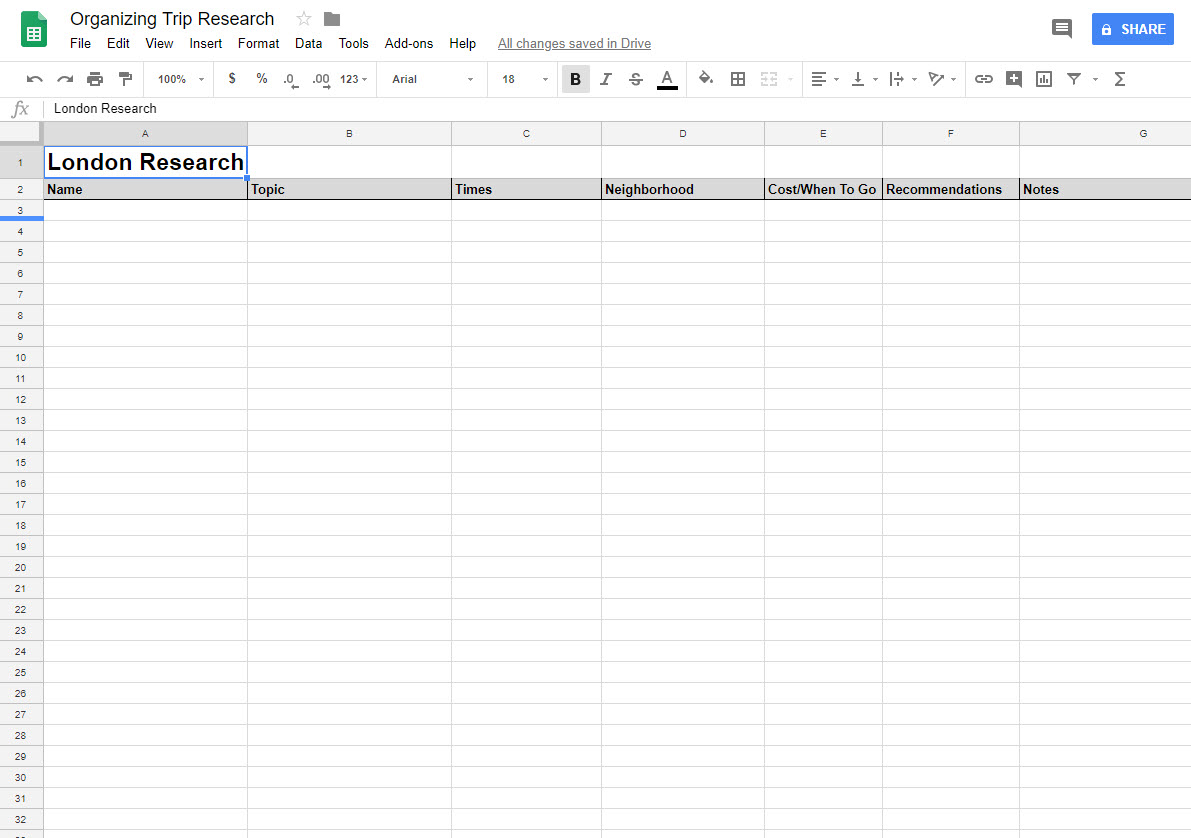Select the Times header cell
The image size is (1191, 838).
pyautogui.click(x=526, y=189)
